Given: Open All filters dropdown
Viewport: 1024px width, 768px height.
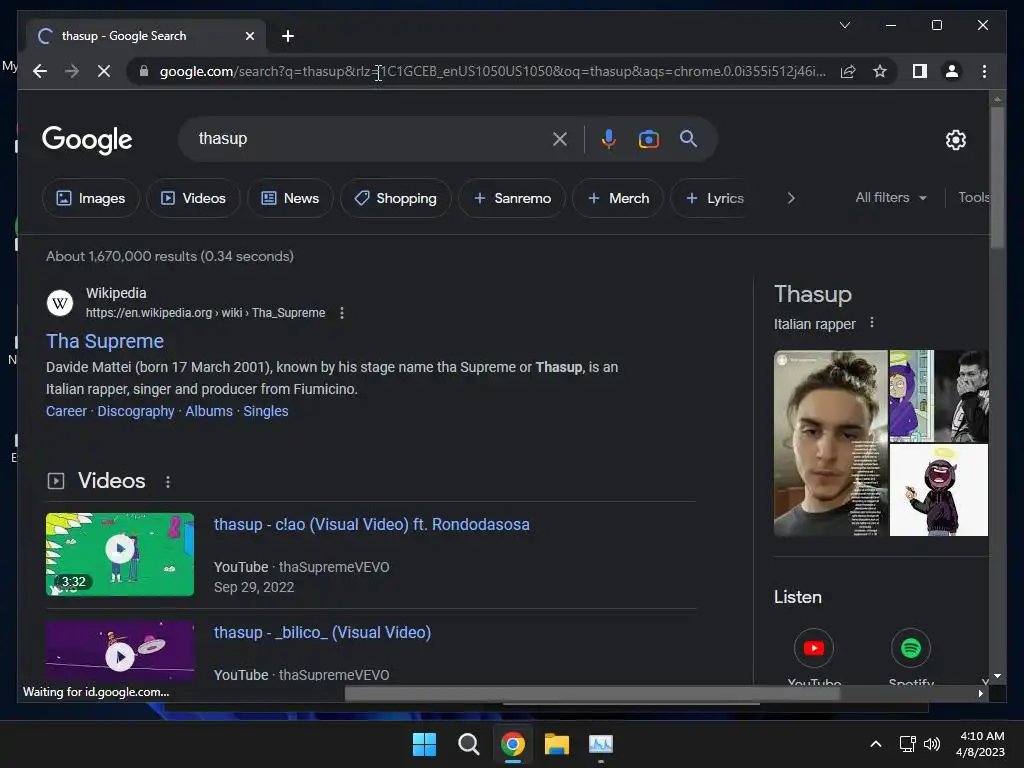Looking at the screenshot, I should click(x=891, y=197).
